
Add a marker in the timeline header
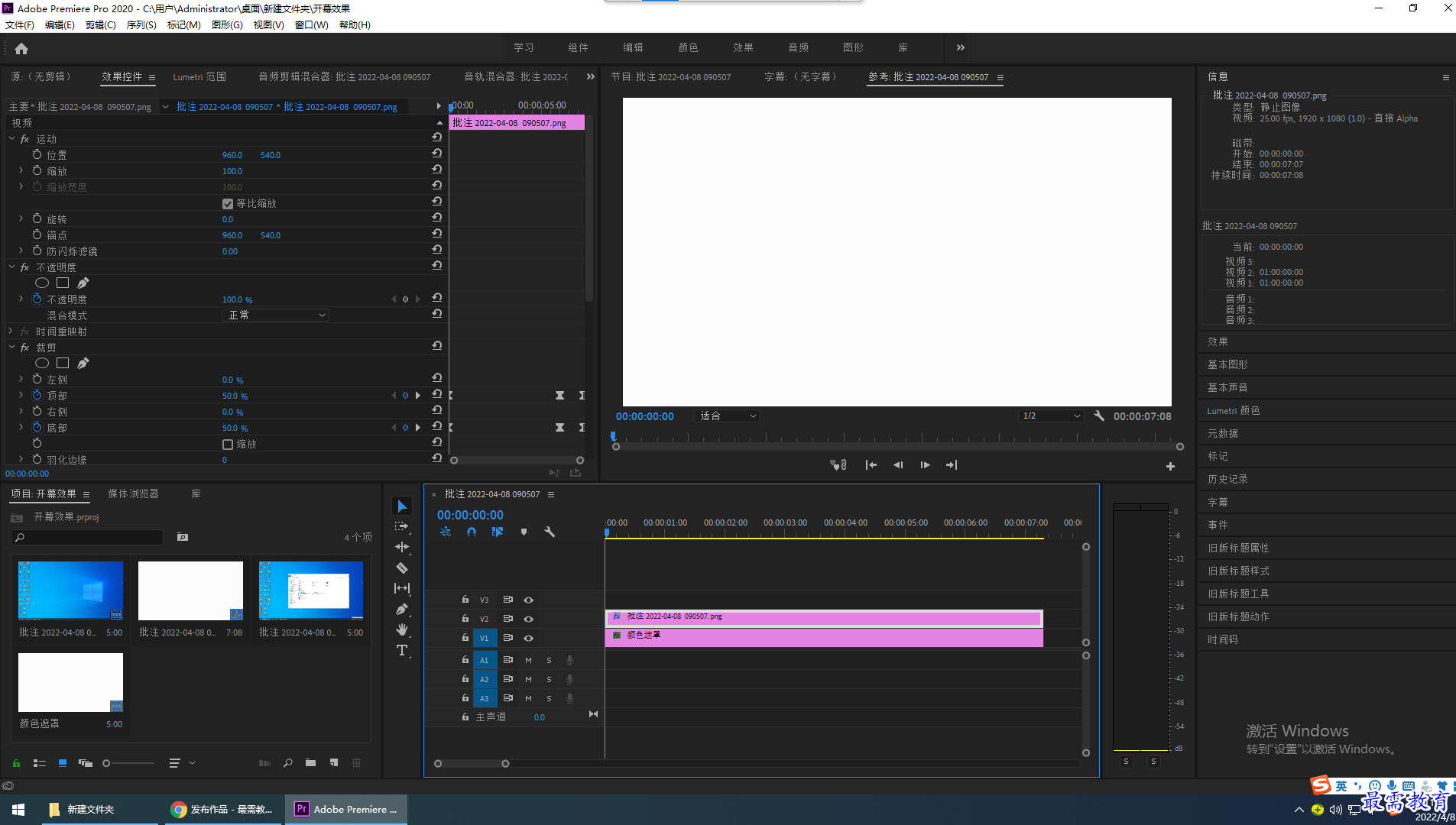click(x=524, y=532)
